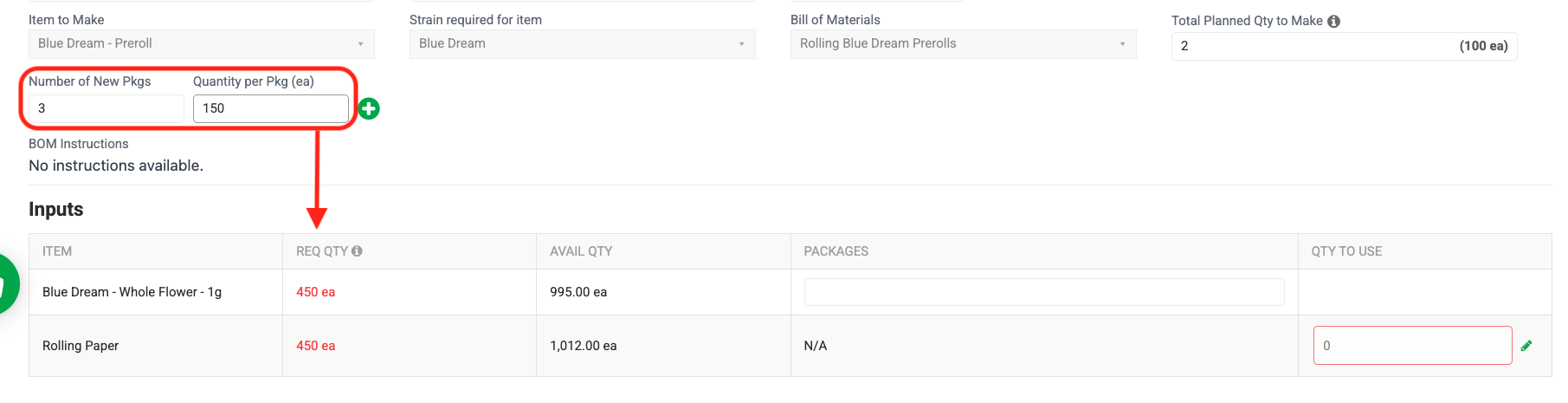This screenshot has width=1568, height=403.
Task: Open the Item to Make dropdown
Action: coord(202,44)
